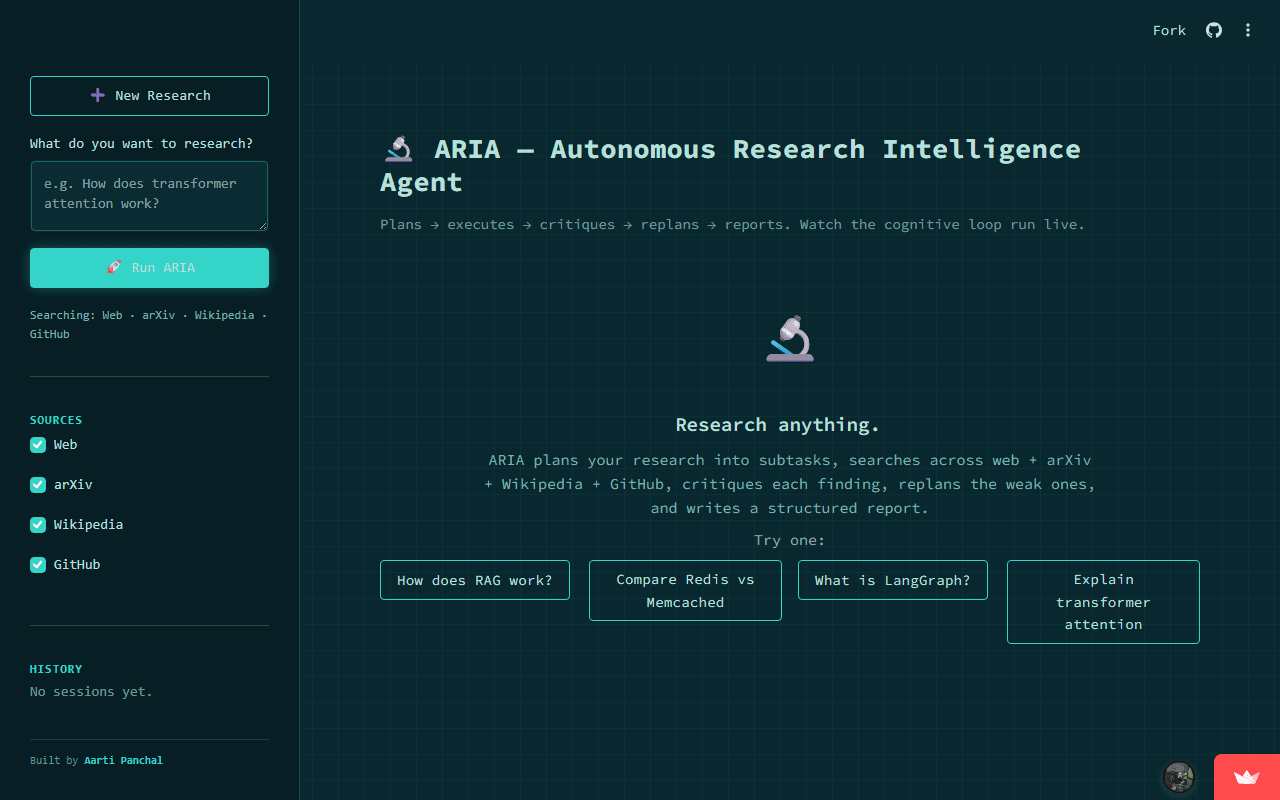
Task: Click the Run ARIA button
Action: point(149,268)
